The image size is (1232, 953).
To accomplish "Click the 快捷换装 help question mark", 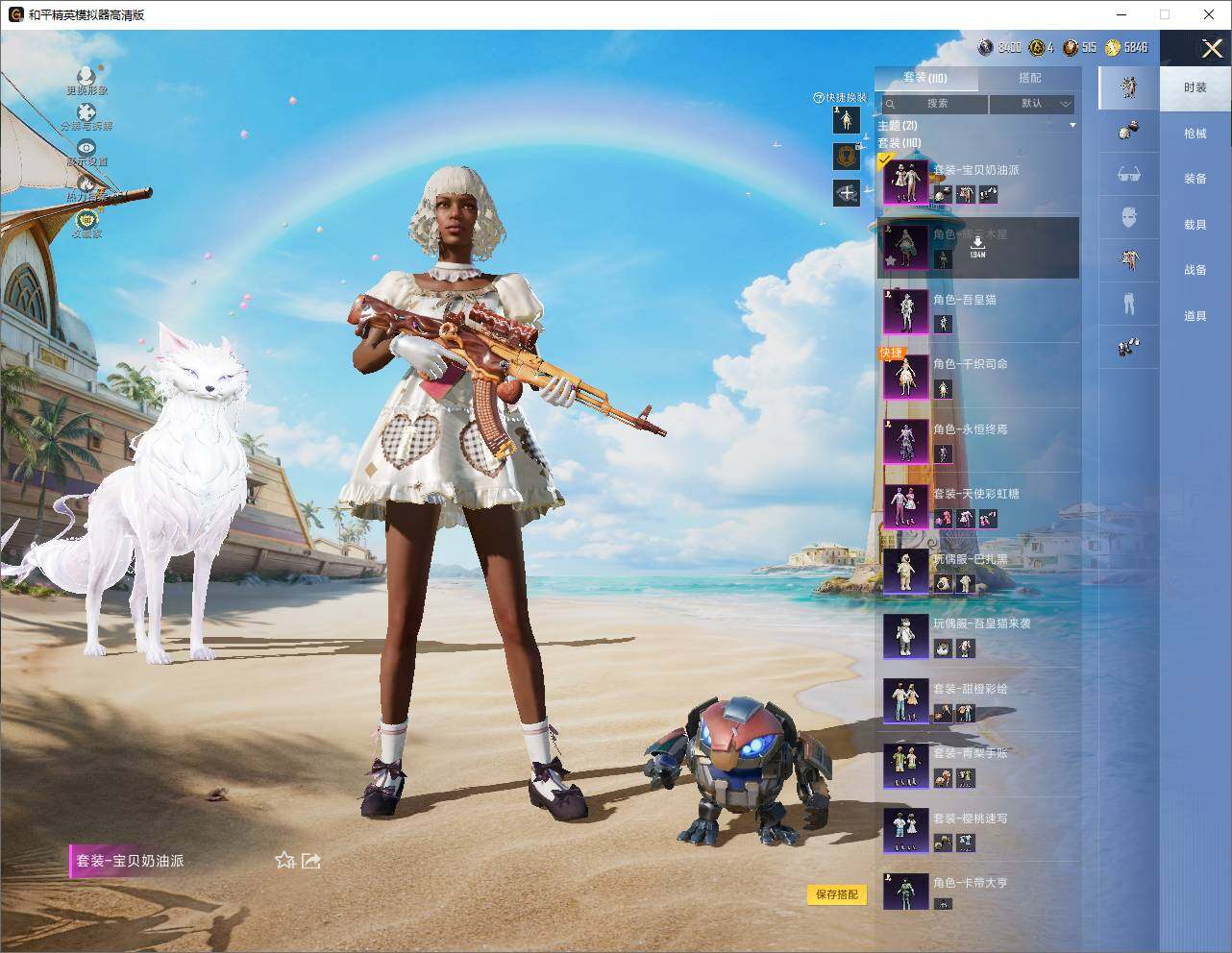I will pos(819,98).
